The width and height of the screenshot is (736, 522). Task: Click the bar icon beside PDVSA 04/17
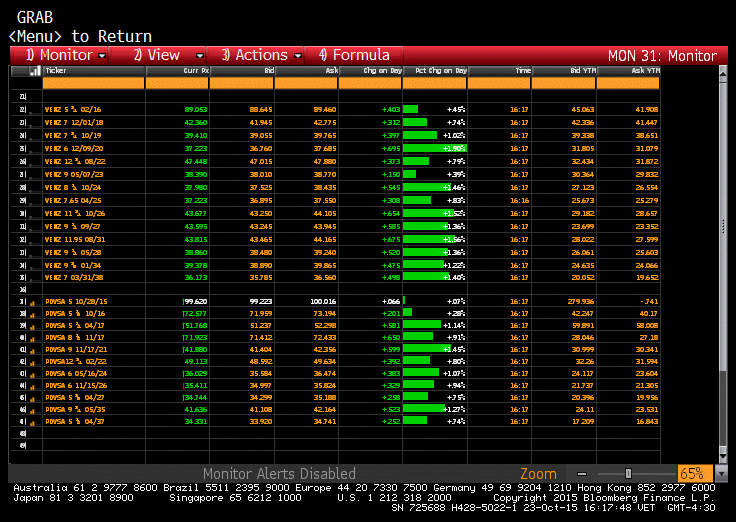coord(32,327)
